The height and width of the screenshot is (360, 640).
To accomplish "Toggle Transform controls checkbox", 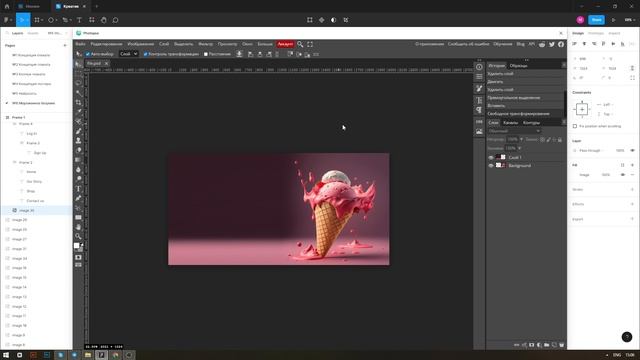I will (x=145, y=54).
